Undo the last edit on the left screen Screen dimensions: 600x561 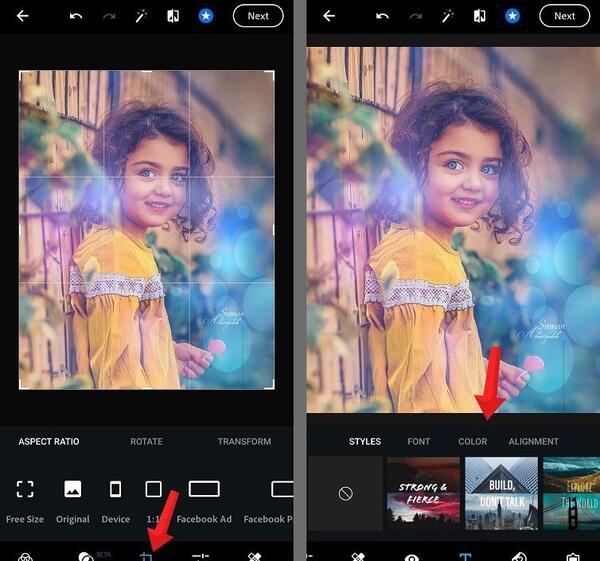click(x=76, y=16)
